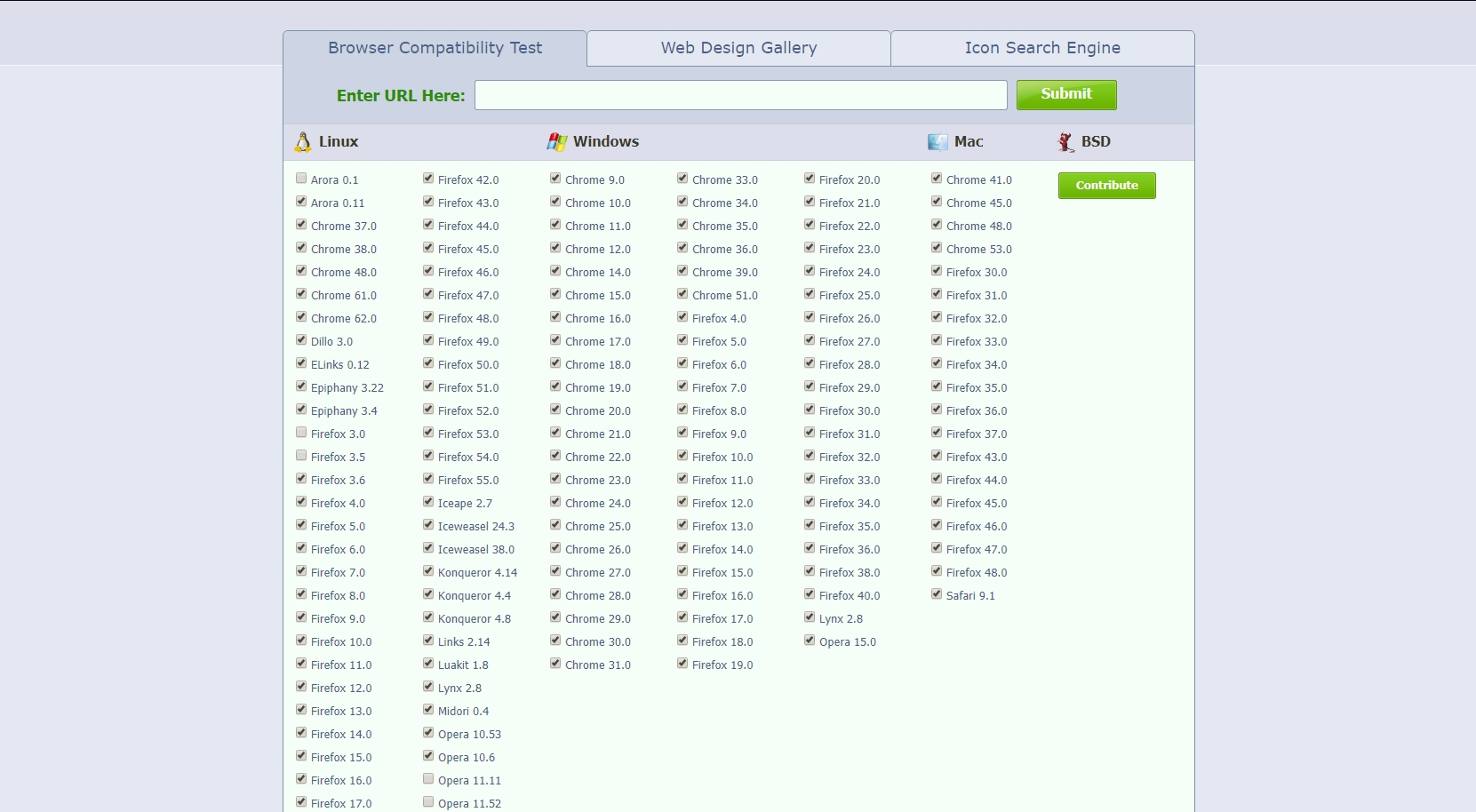
Task: Click the URL input field
Action: [x=741, y=95]
